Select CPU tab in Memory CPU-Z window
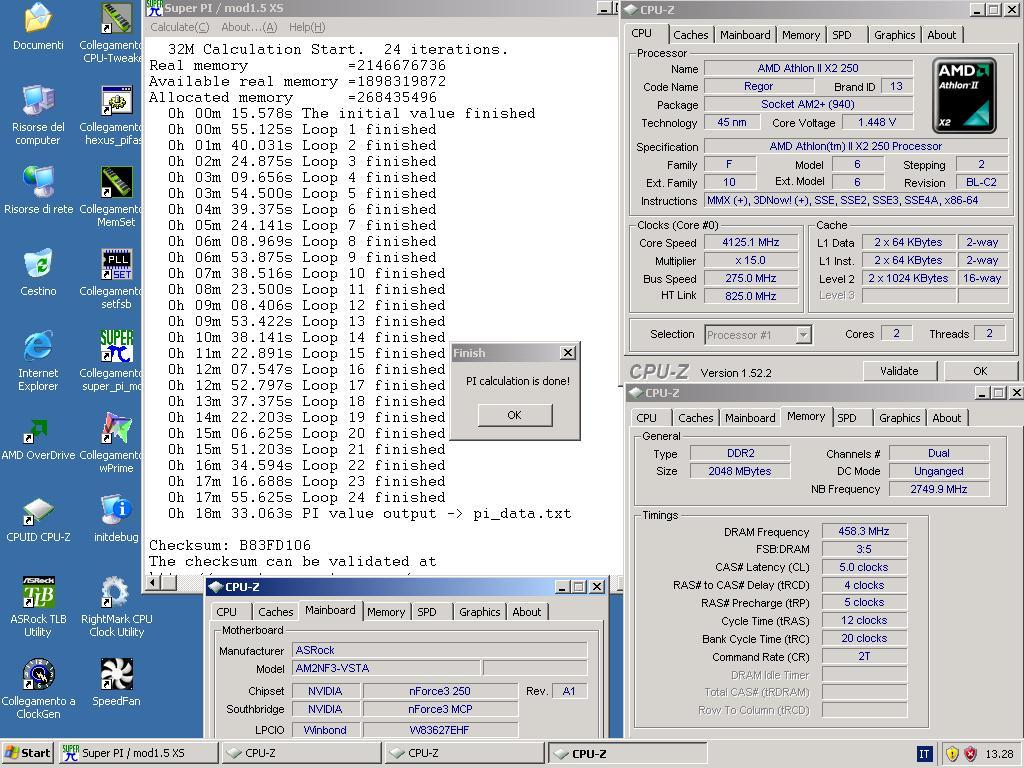This screenshot has height=768, width=1024. (x=647, y=418)
